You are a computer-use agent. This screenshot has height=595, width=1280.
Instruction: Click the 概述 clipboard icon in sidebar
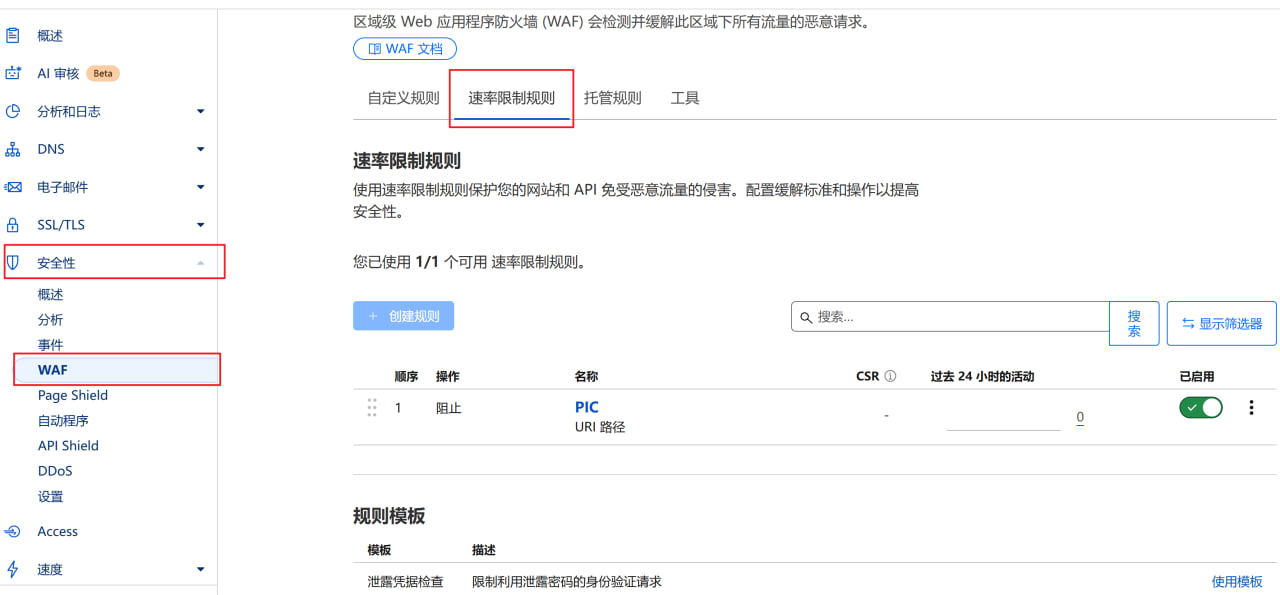(x=13, y=36)
